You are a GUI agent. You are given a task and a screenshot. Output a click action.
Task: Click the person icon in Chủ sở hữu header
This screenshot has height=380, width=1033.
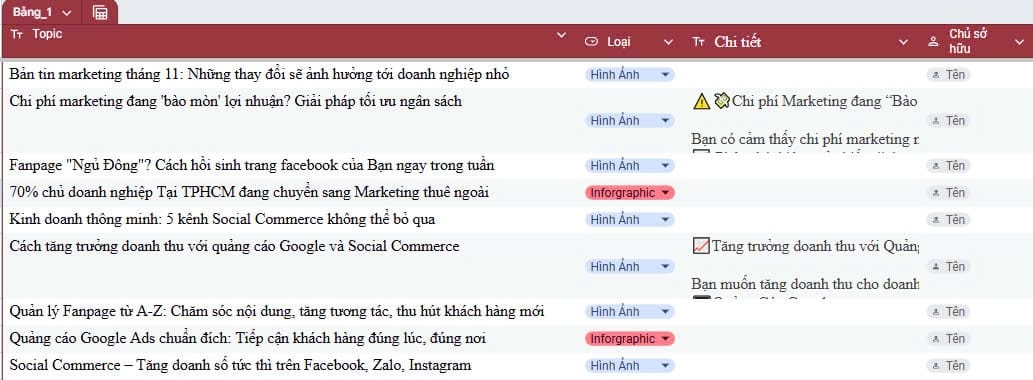[x=933, y=42]
